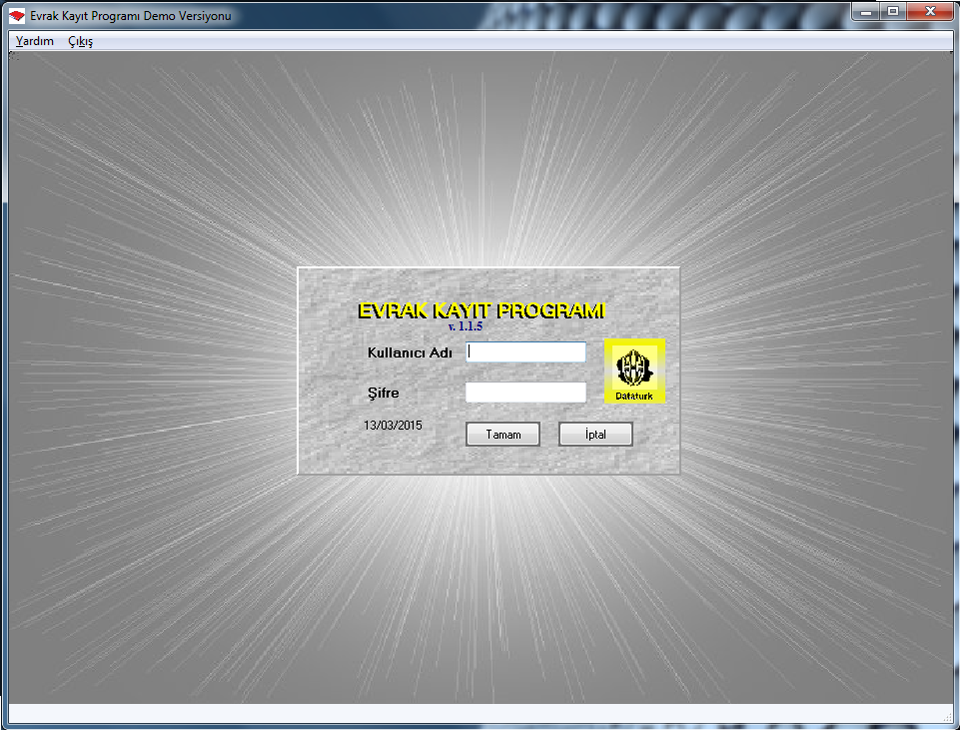Open the Yardım menu

click(x=35, y=41)
